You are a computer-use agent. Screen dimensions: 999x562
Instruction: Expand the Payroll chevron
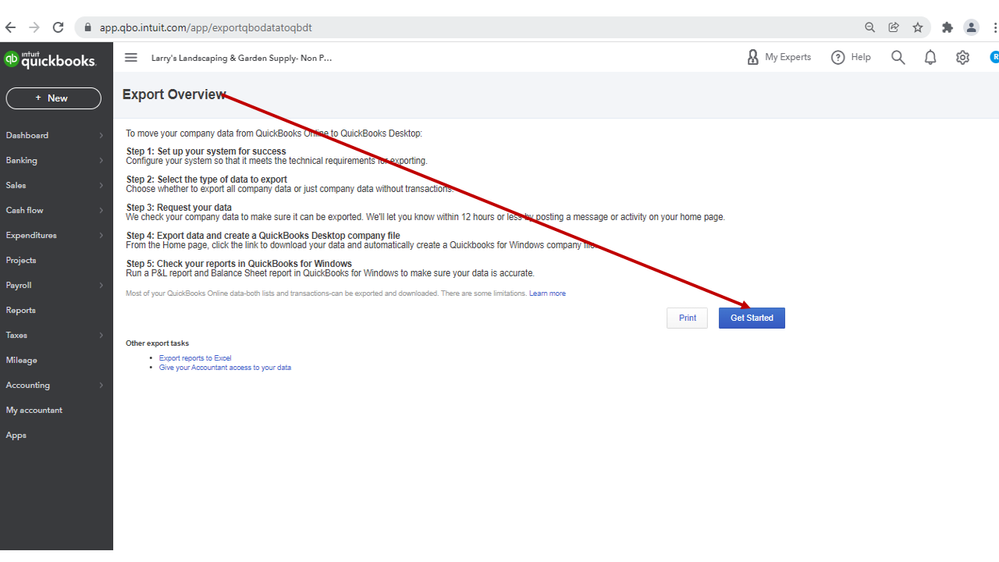[x=101, y=285]
